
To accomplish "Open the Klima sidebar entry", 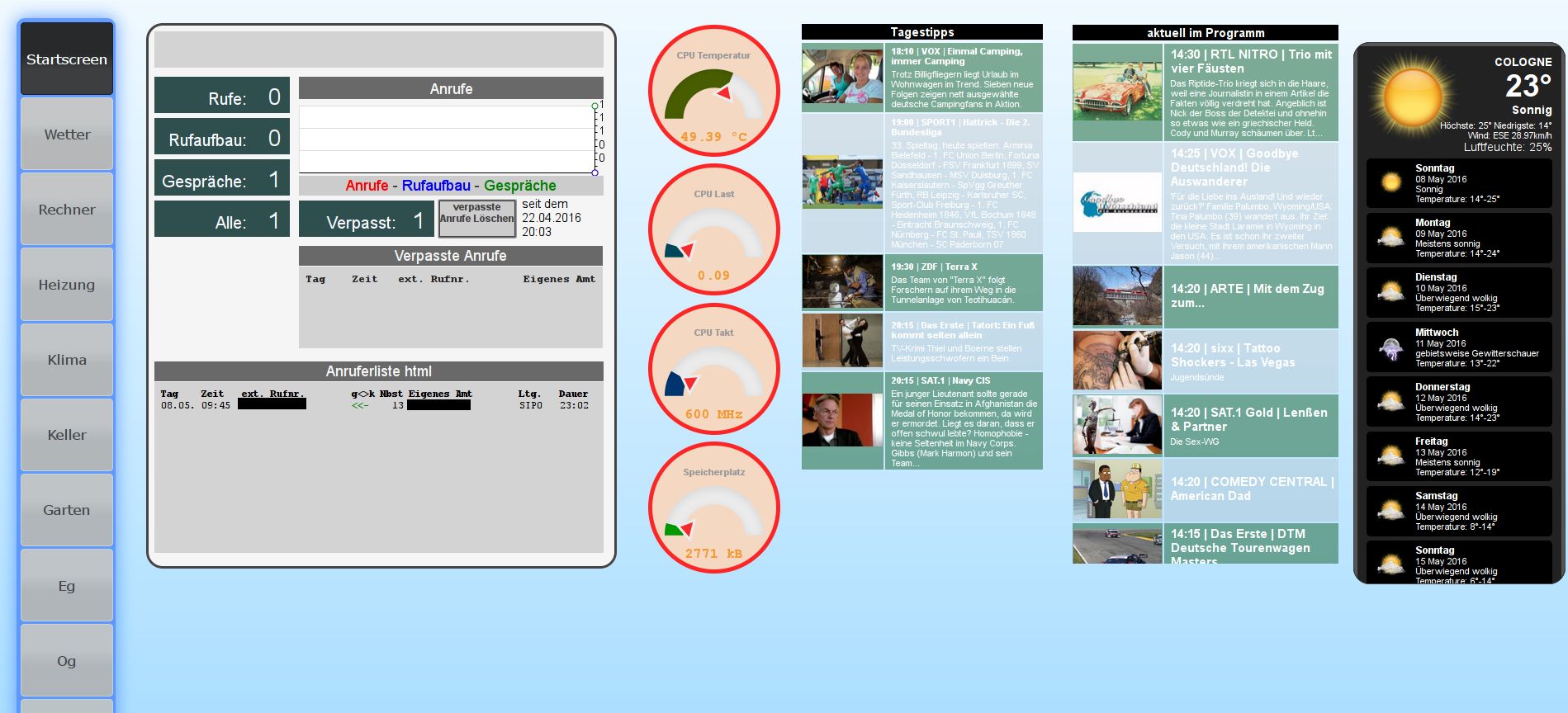I will pos(67,360).
